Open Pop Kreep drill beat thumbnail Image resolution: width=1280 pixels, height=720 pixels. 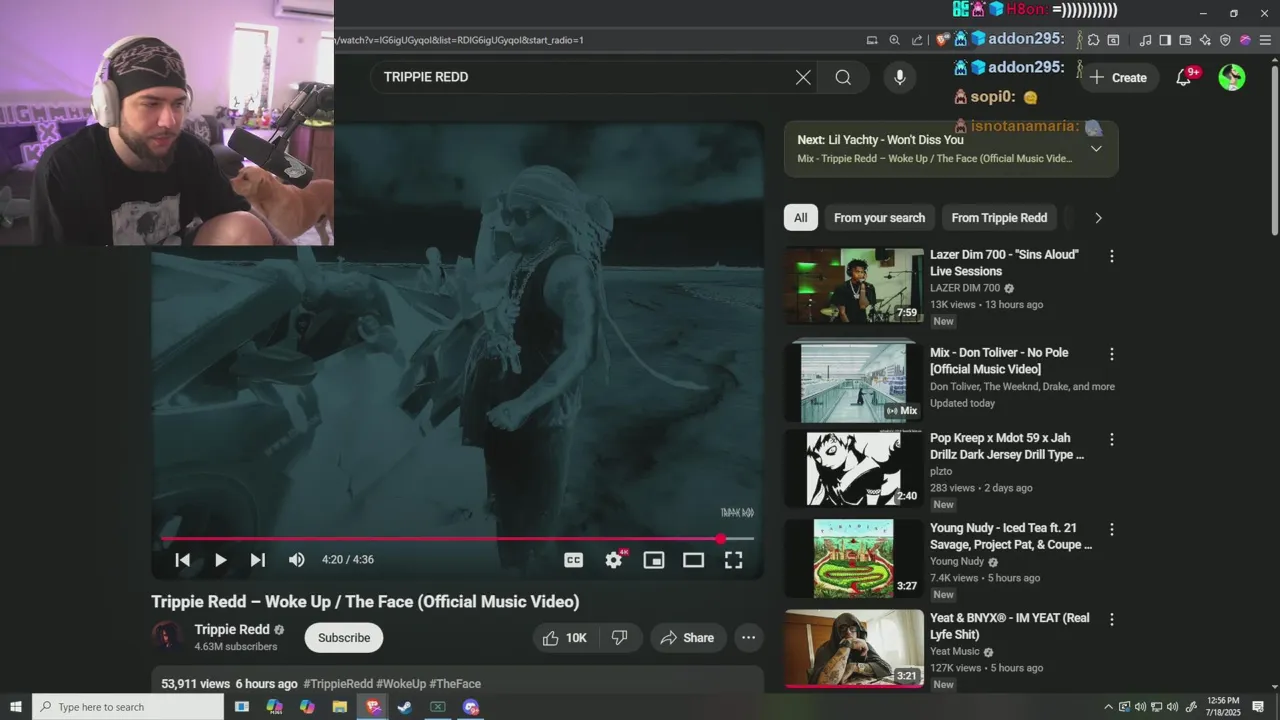[854, 468]
